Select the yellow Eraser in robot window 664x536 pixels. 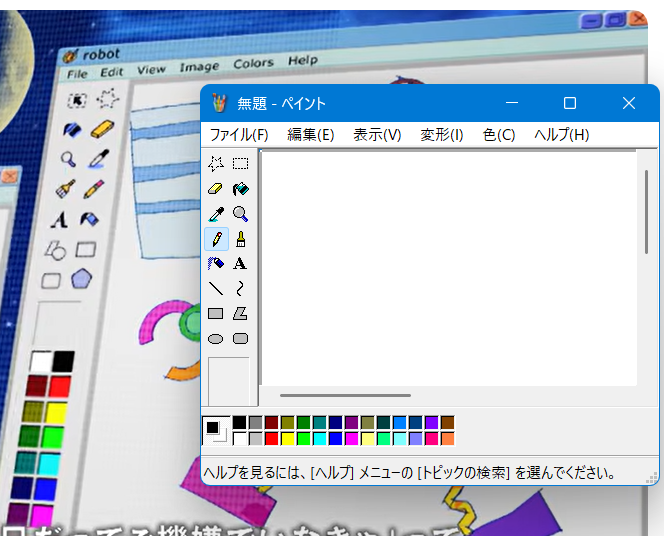click(102, 129)
